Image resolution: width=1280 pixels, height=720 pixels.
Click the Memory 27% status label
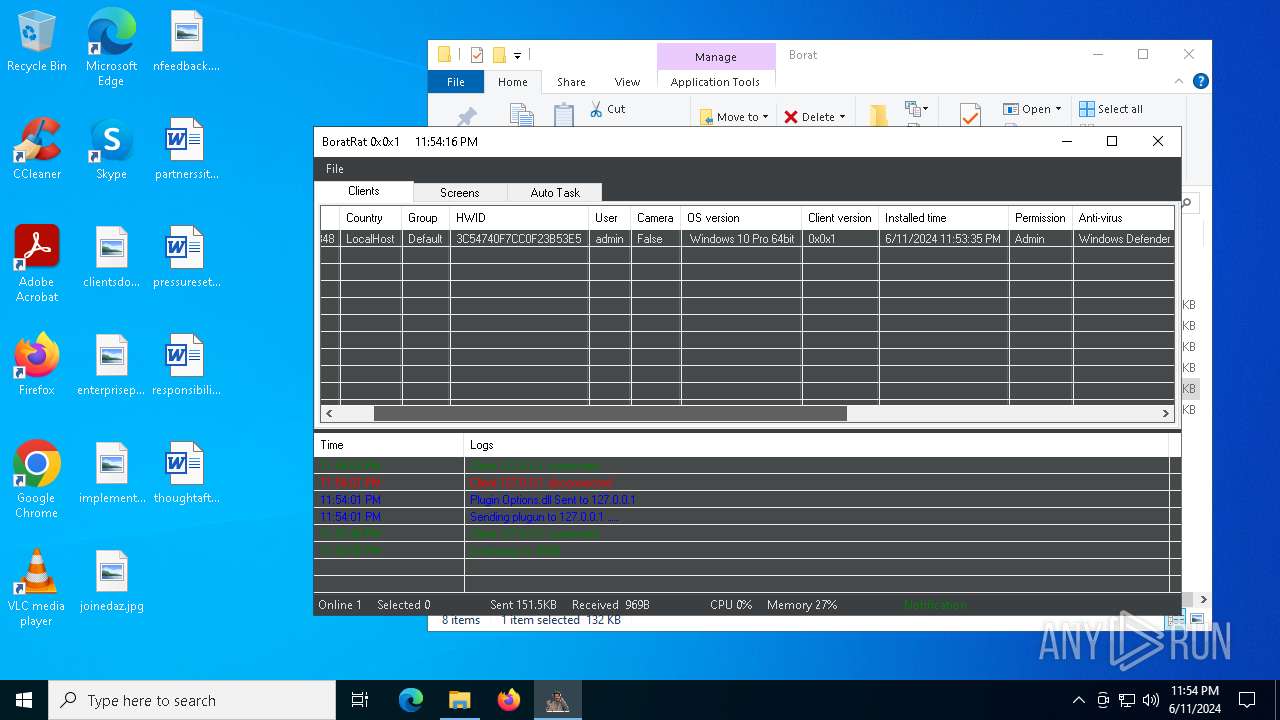tap(802, 605)
